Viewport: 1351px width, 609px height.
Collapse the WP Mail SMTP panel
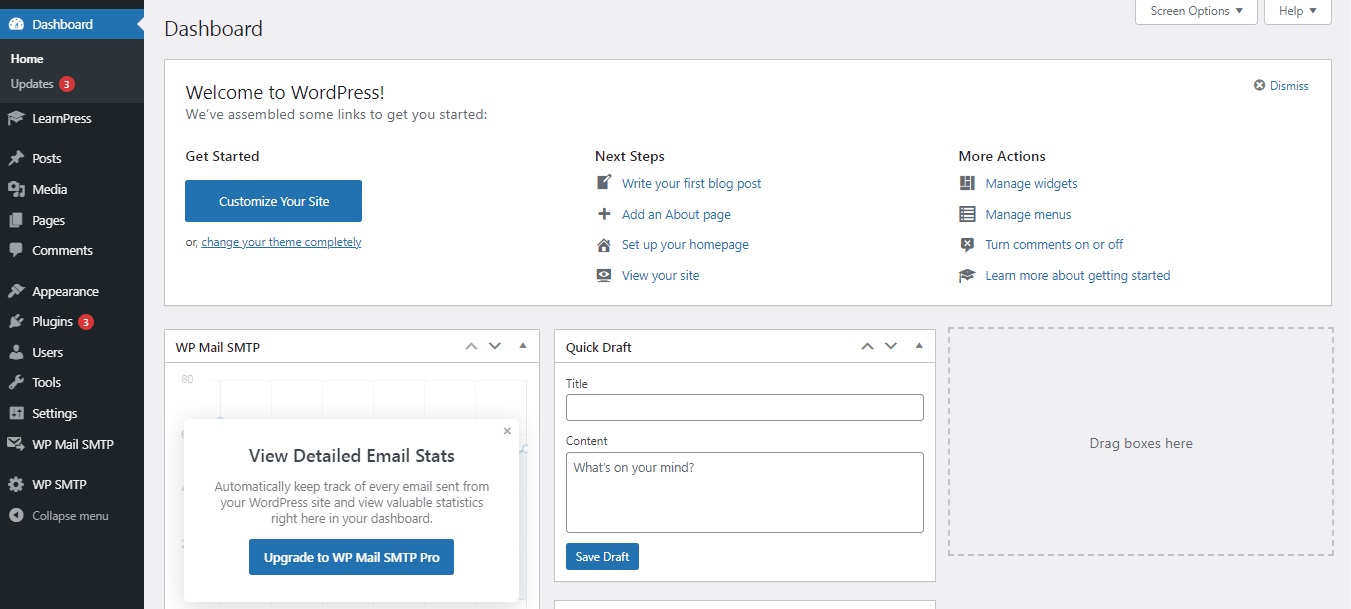[522, 346]
